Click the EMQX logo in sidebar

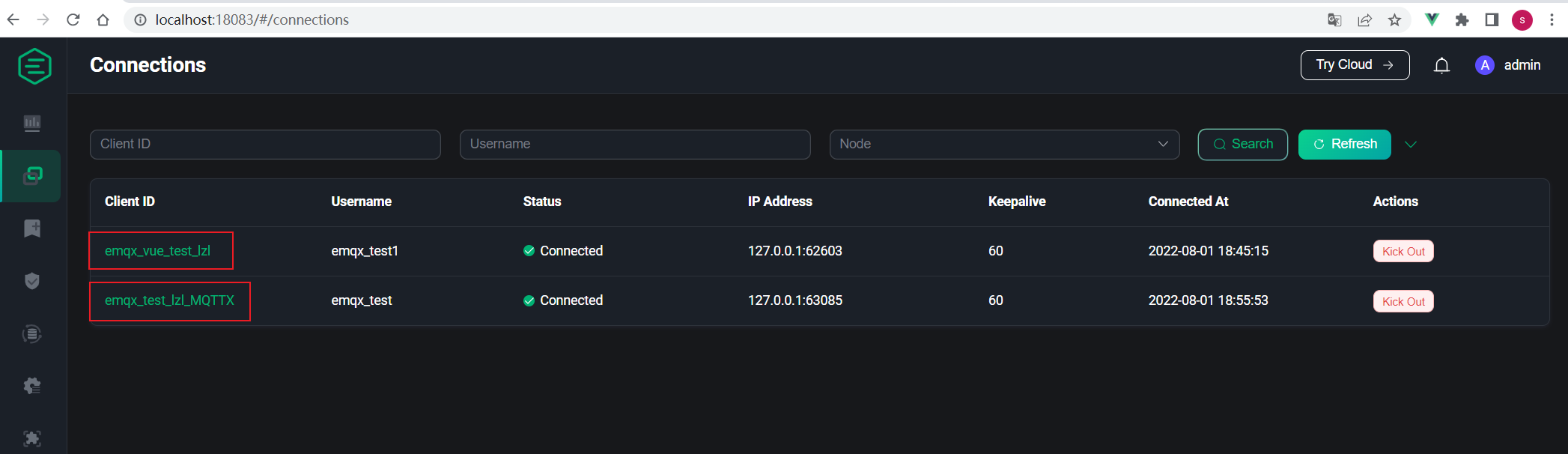[34, 66]
